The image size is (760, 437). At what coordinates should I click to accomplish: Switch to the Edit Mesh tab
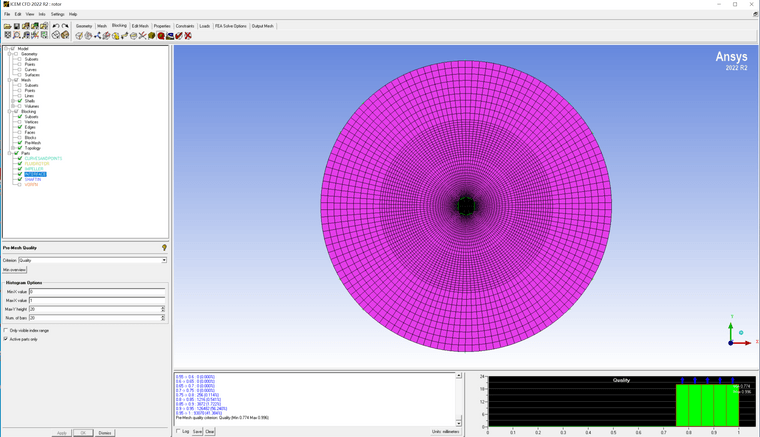pyautogui.click(x=140, y=26)
